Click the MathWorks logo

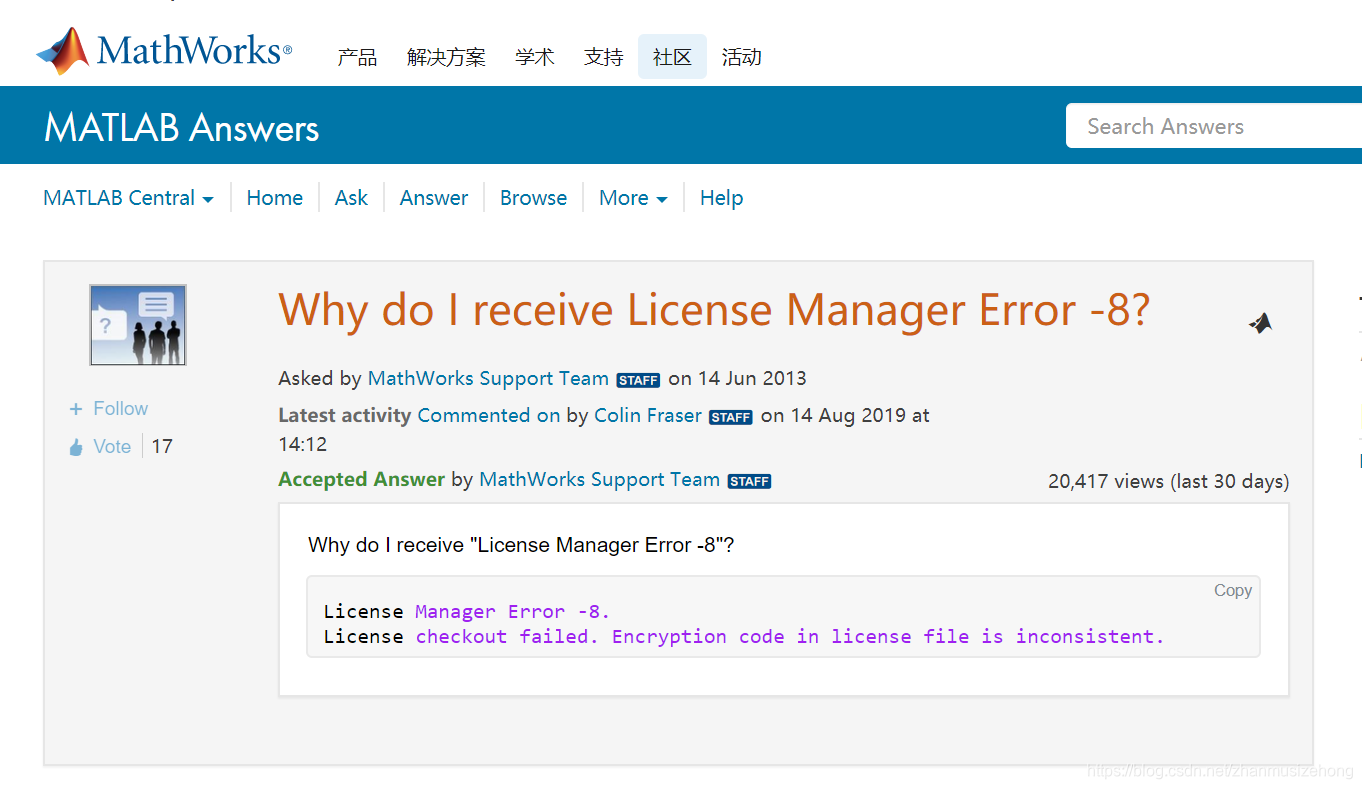point(164,51)
